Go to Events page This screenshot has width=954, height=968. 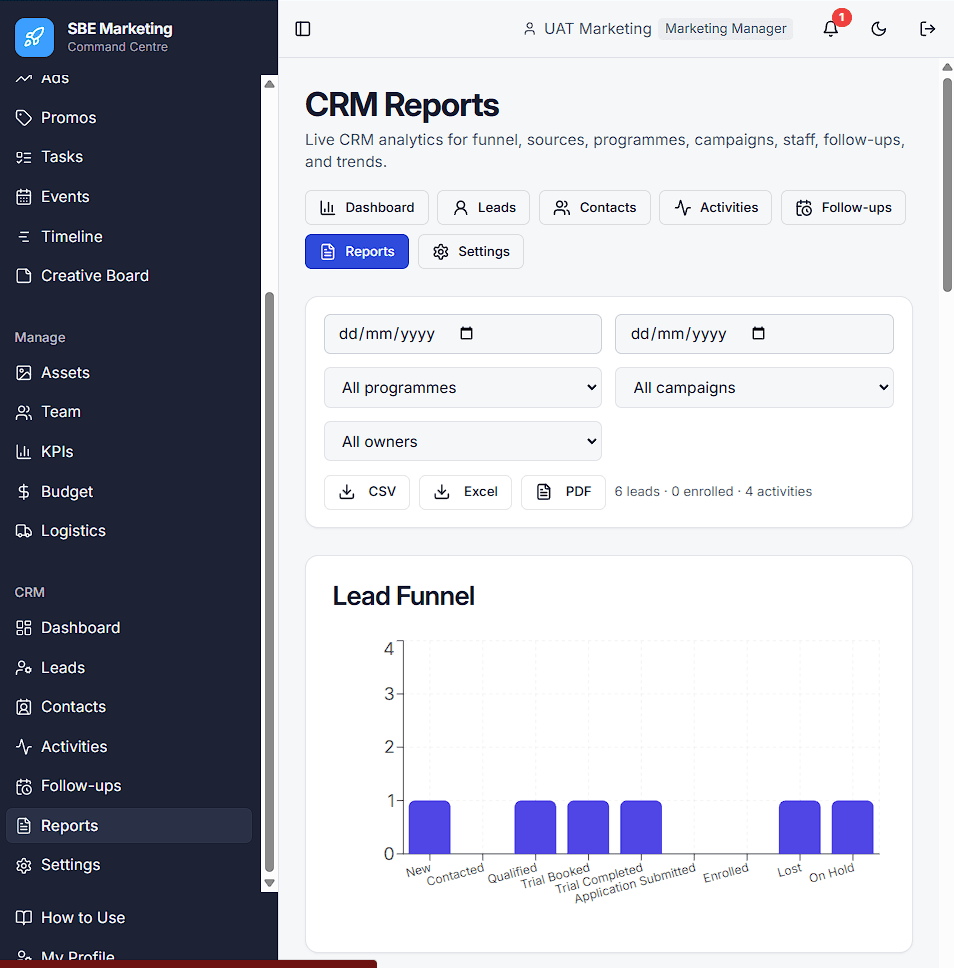(x=129, y=197)
